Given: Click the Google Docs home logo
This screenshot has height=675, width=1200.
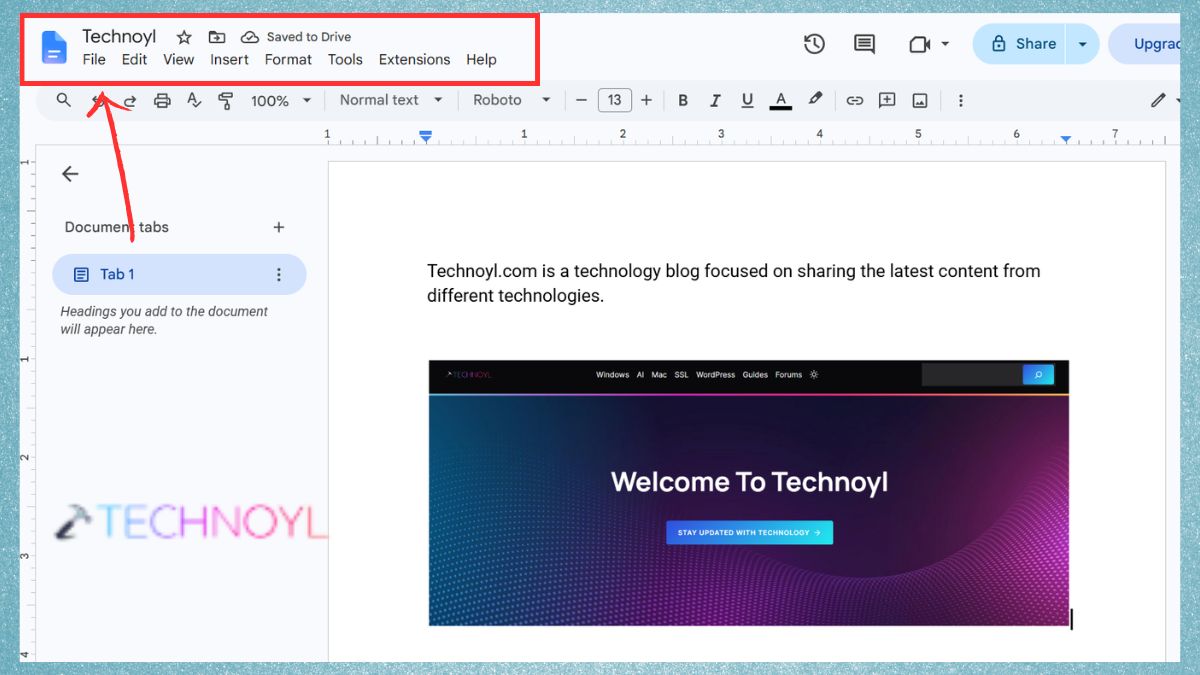Looking at the screenshot, I should [x=53, y=47].
